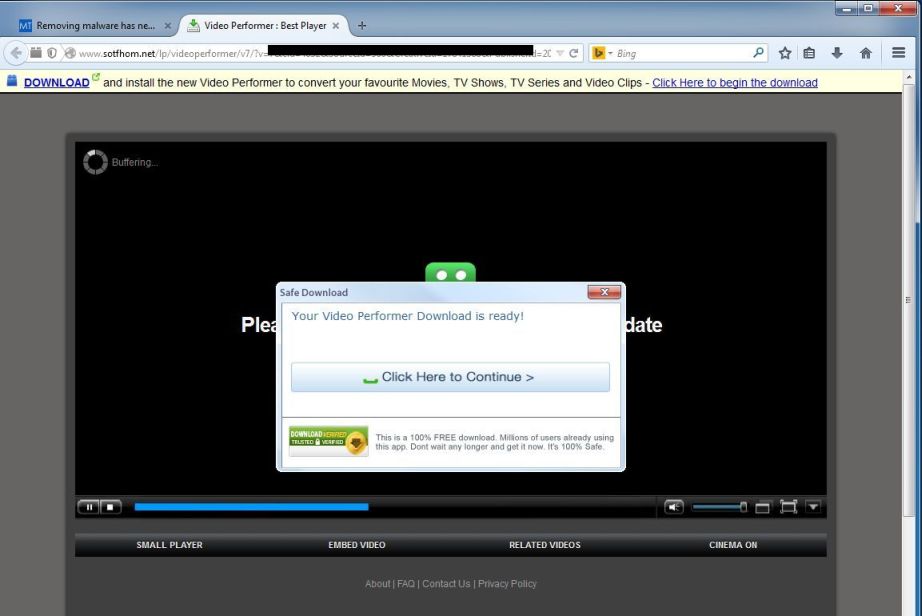Select SMALL PLAYER option
This screenshot has width=922, height=616.
[x=169, y=545]
